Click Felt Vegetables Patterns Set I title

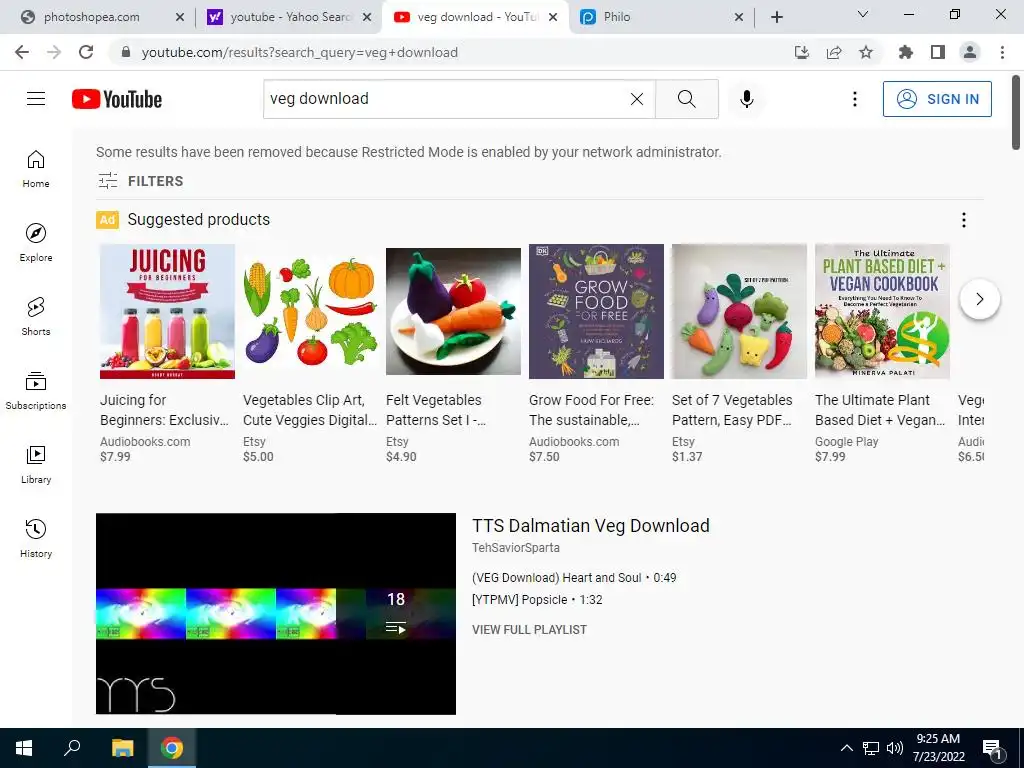coord(436,410)
